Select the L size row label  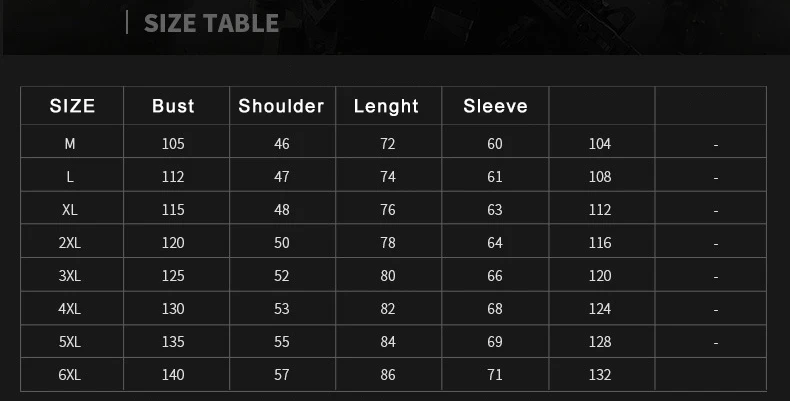[70, 177]
